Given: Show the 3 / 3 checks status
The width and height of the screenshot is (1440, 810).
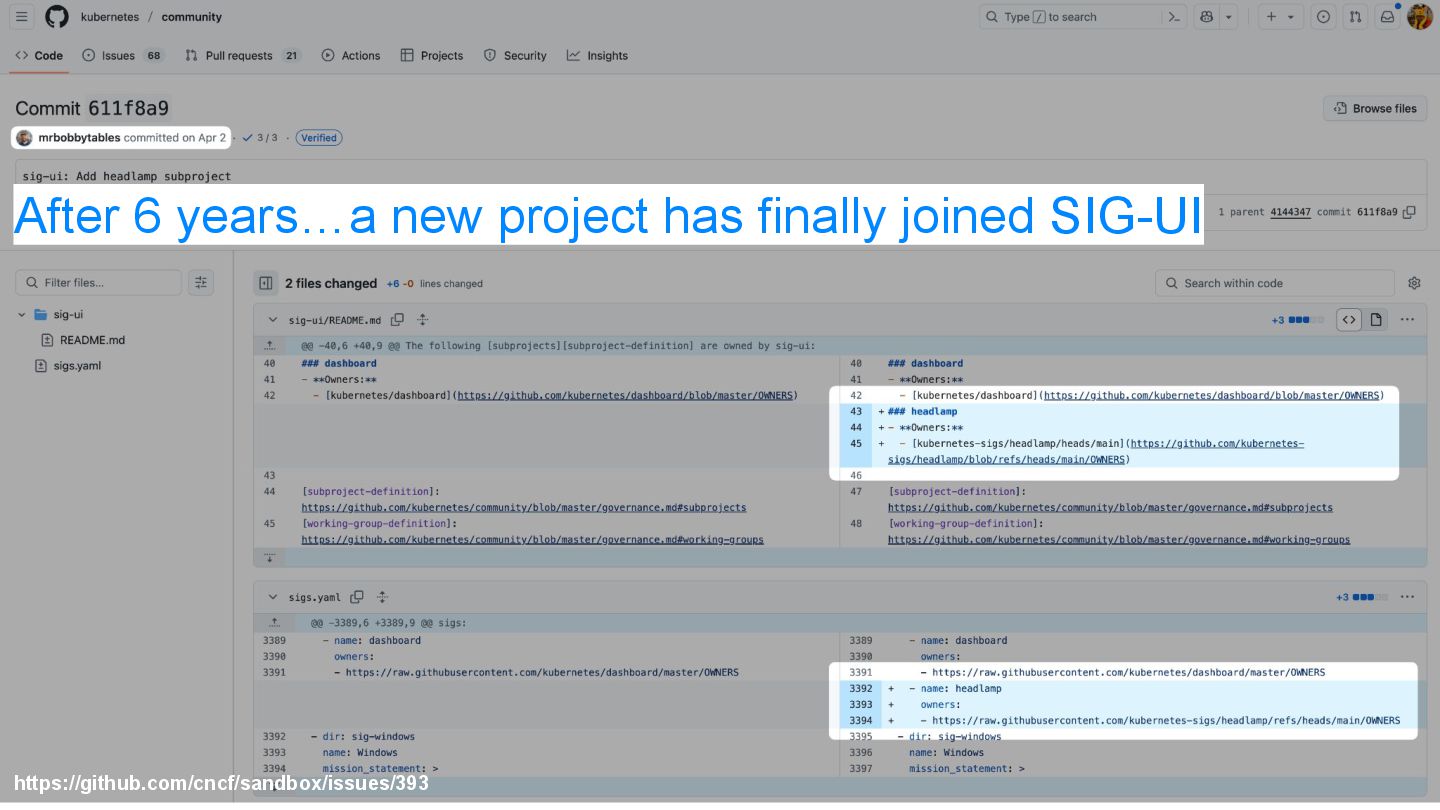Looking at the screenshot, I should pos(260,138).
